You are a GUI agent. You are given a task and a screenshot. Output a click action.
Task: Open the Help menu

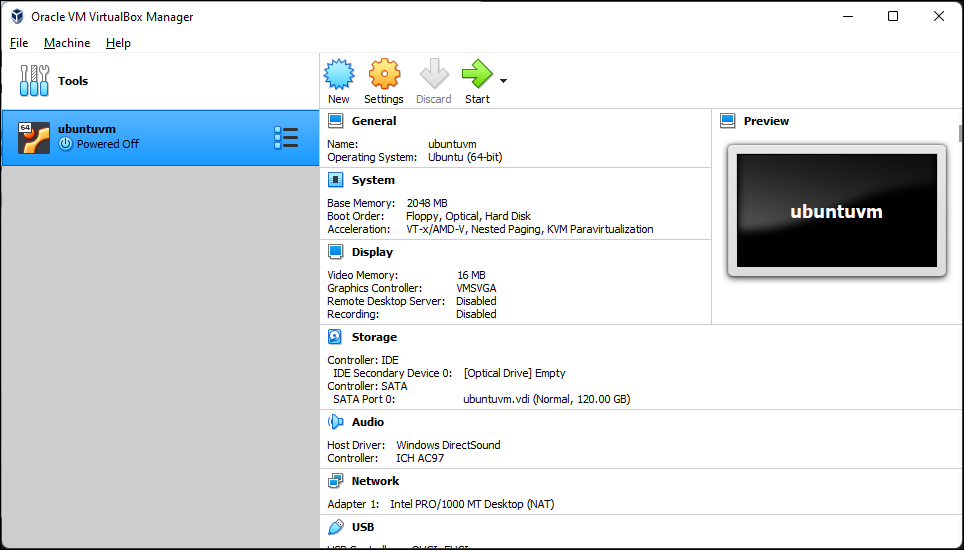click(118, 43)
